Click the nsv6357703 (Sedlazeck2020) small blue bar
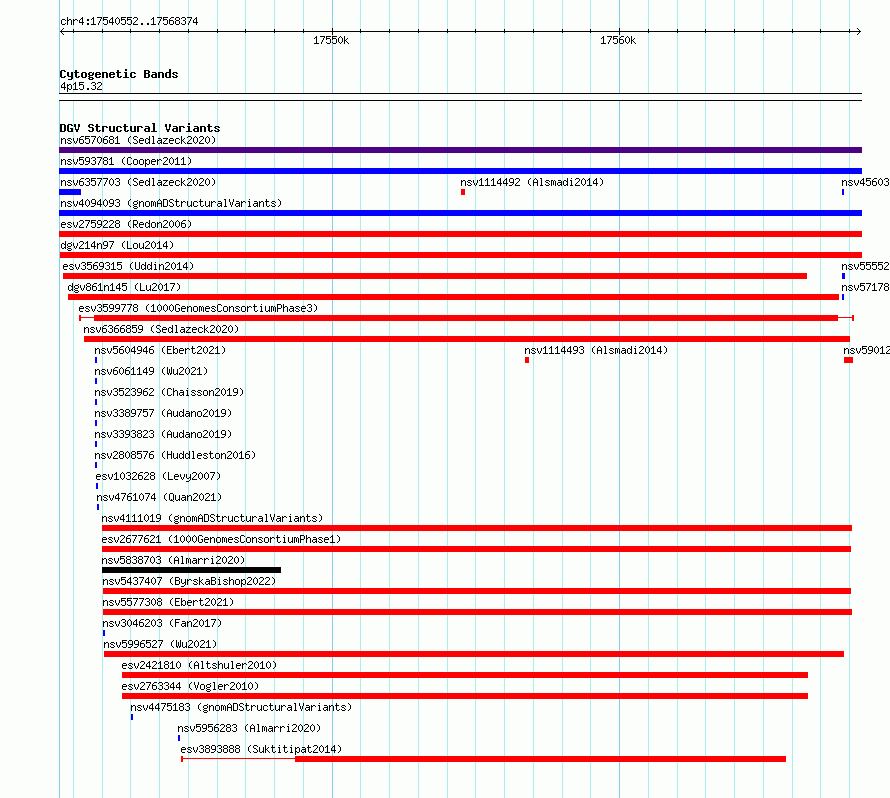The image size is (890, 798). 70,192
